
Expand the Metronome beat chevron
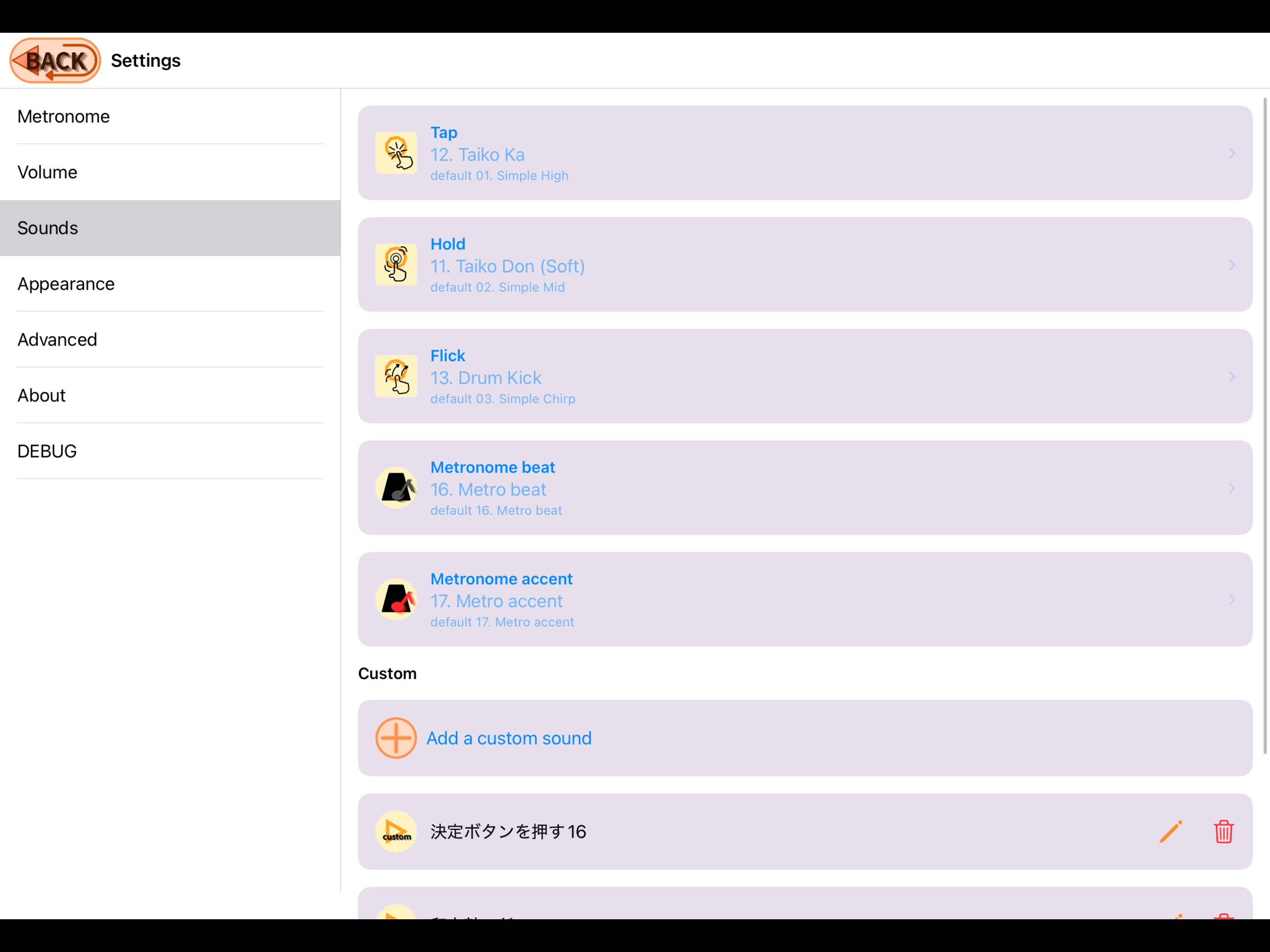coord(1232,488)
